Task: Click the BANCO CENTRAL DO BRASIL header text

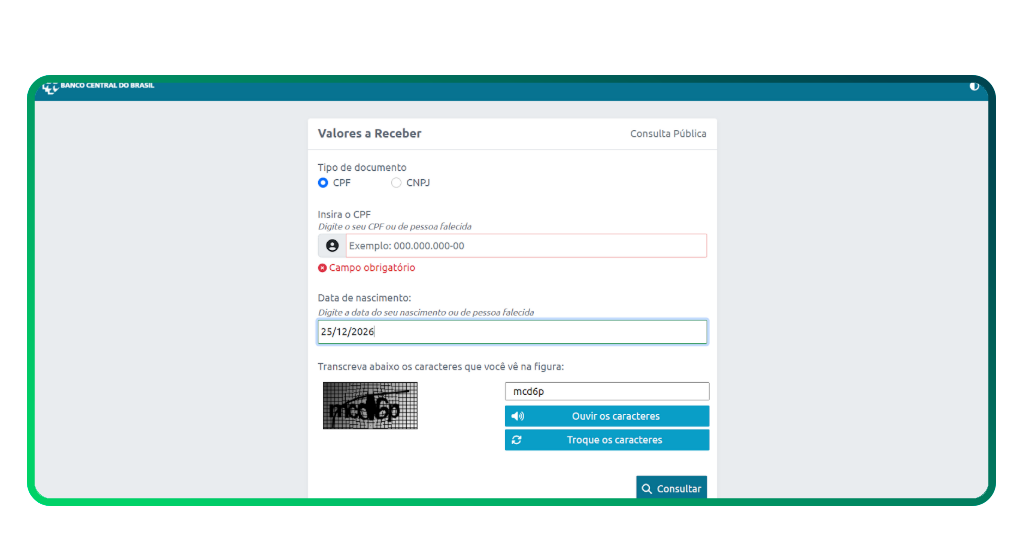Action: pyautogui.click(x=107, y=86)
